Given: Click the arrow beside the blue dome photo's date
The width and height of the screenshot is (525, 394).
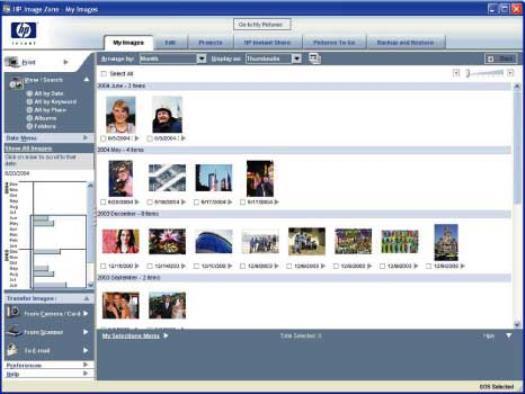Looking at the screenshot, I should tap(230, 266).
